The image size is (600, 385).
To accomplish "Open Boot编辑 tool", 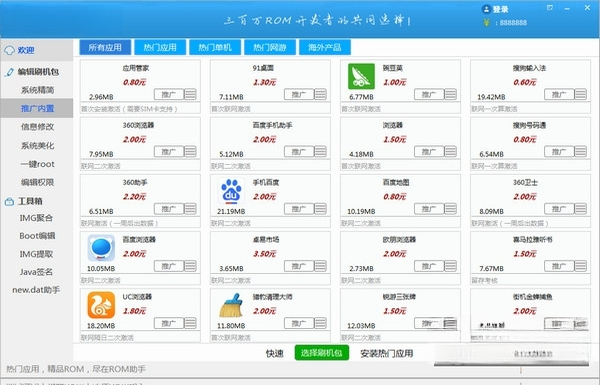I will point(37,236).
